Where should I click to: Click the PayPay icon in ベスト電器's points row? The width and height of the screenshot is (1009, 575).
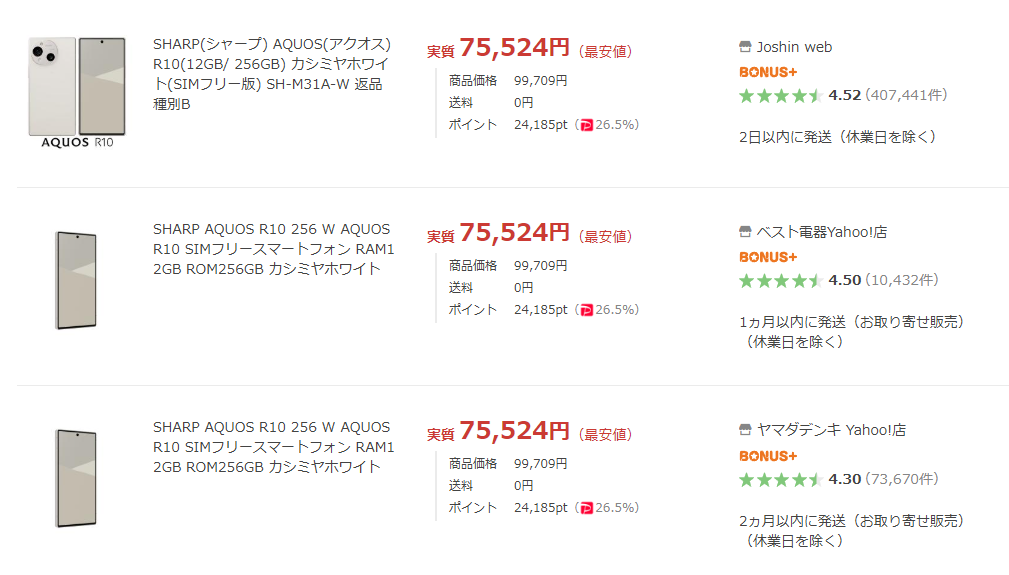coord(586,310)
